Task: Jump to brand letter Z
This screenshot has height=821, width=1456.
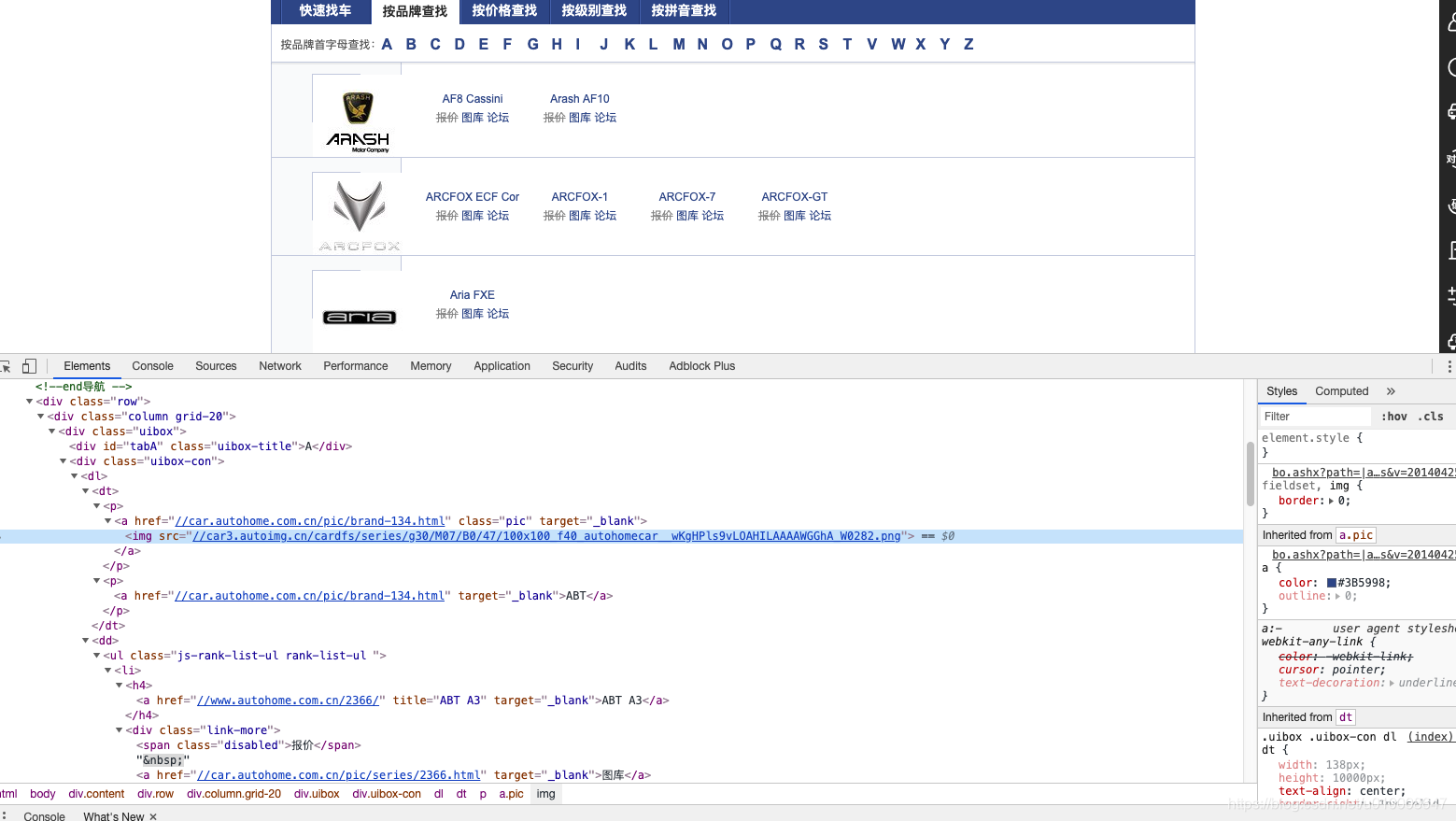Action: (968, 44)
